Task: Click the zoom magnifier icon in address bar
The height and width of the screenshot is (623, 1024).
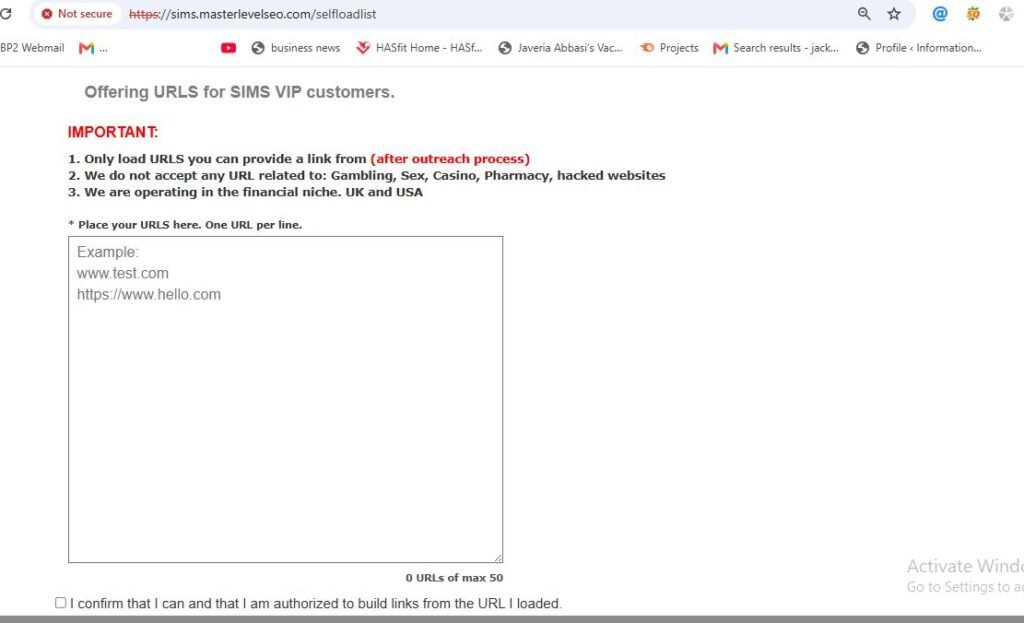Action: click(864, 14)
